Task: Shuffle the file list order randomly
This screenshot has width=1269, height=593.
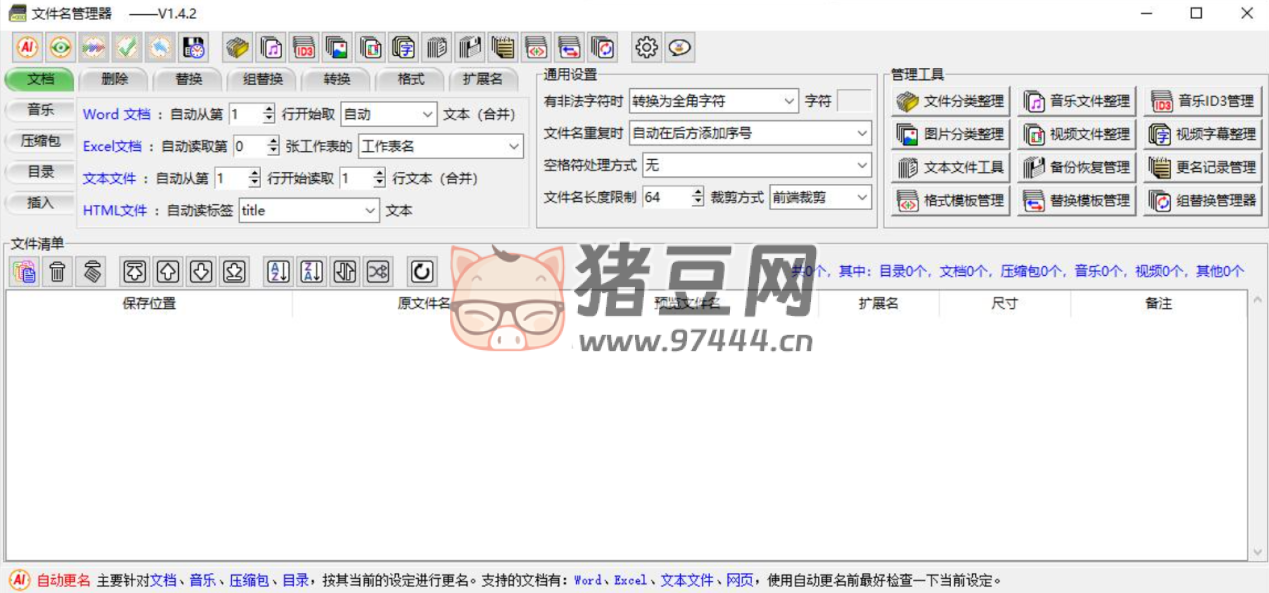Action: [377, 271]
